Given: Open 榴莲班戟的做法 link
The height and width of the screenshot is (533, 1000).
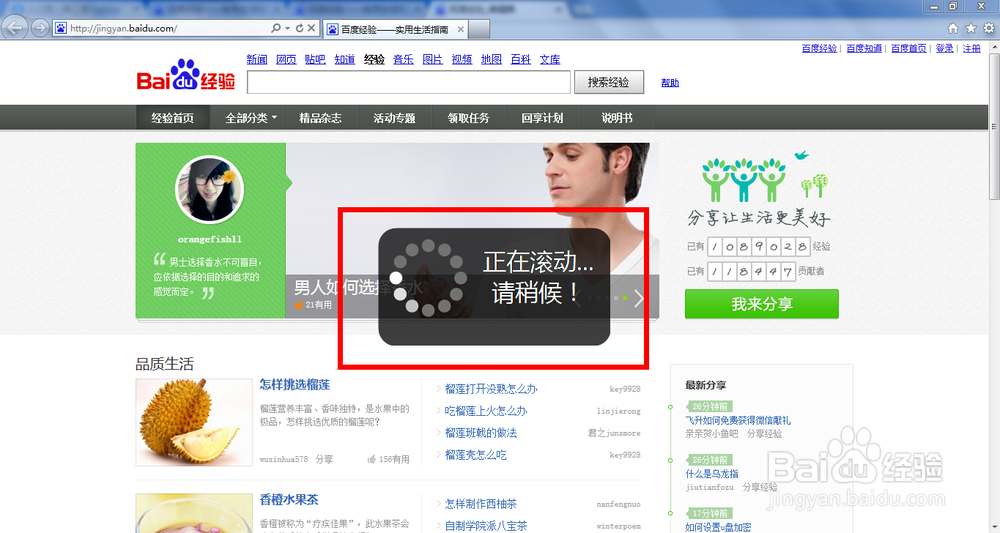Looking at the screenshot, I should (x=481, y=433).
